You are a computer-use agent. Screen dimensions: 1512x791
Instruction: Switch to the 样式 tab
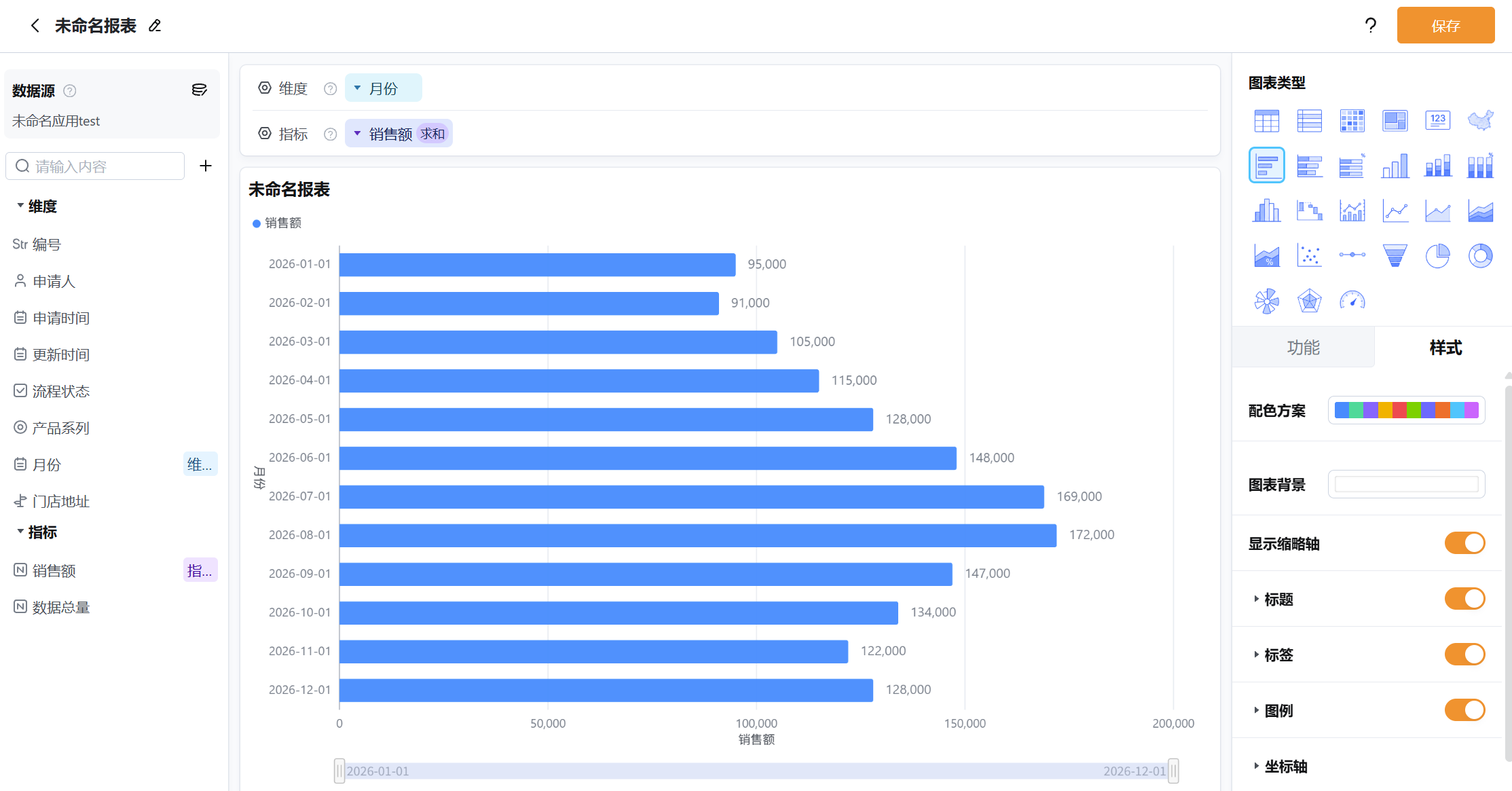1445,348
